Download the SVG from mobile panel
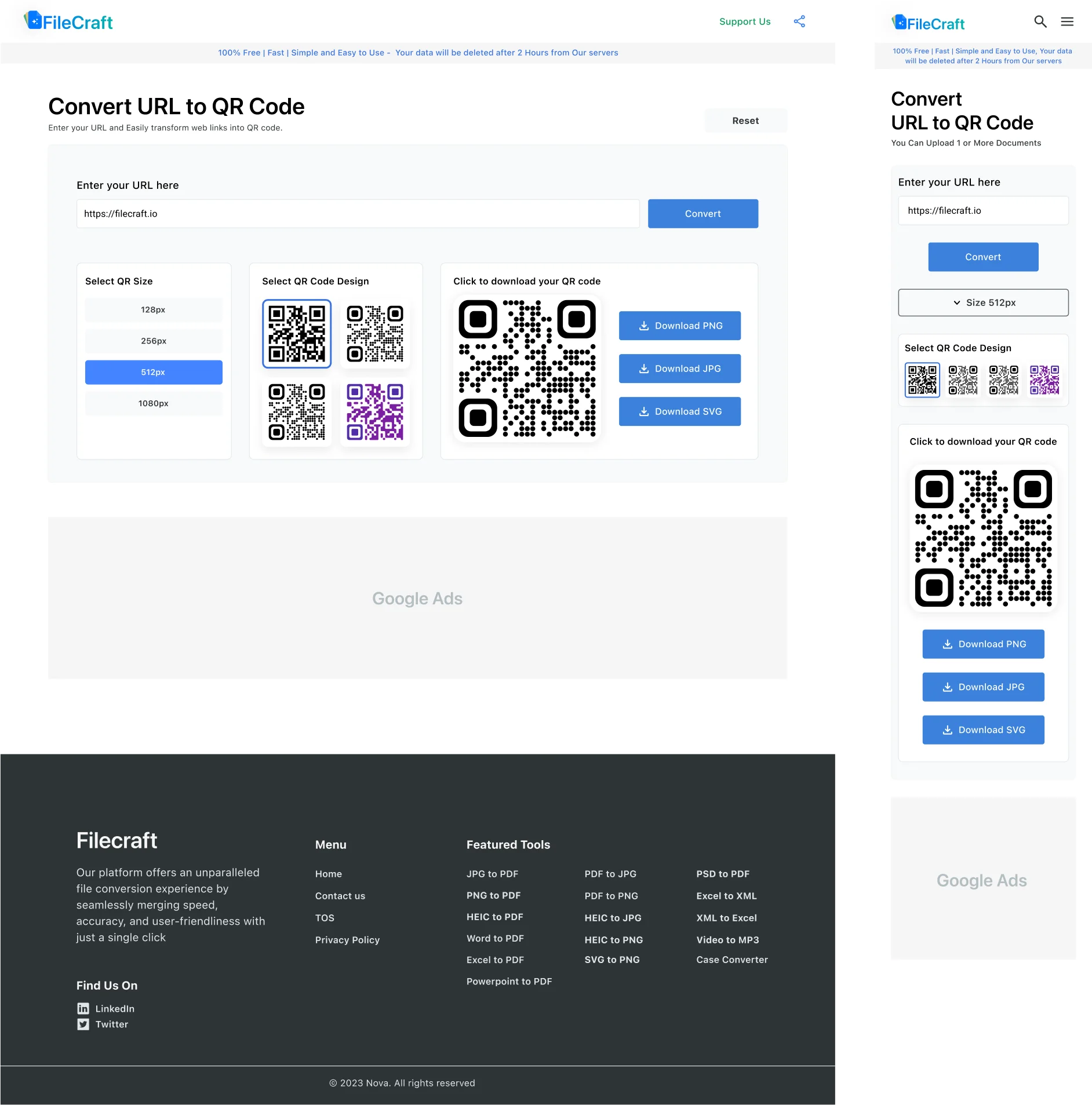 983,730
